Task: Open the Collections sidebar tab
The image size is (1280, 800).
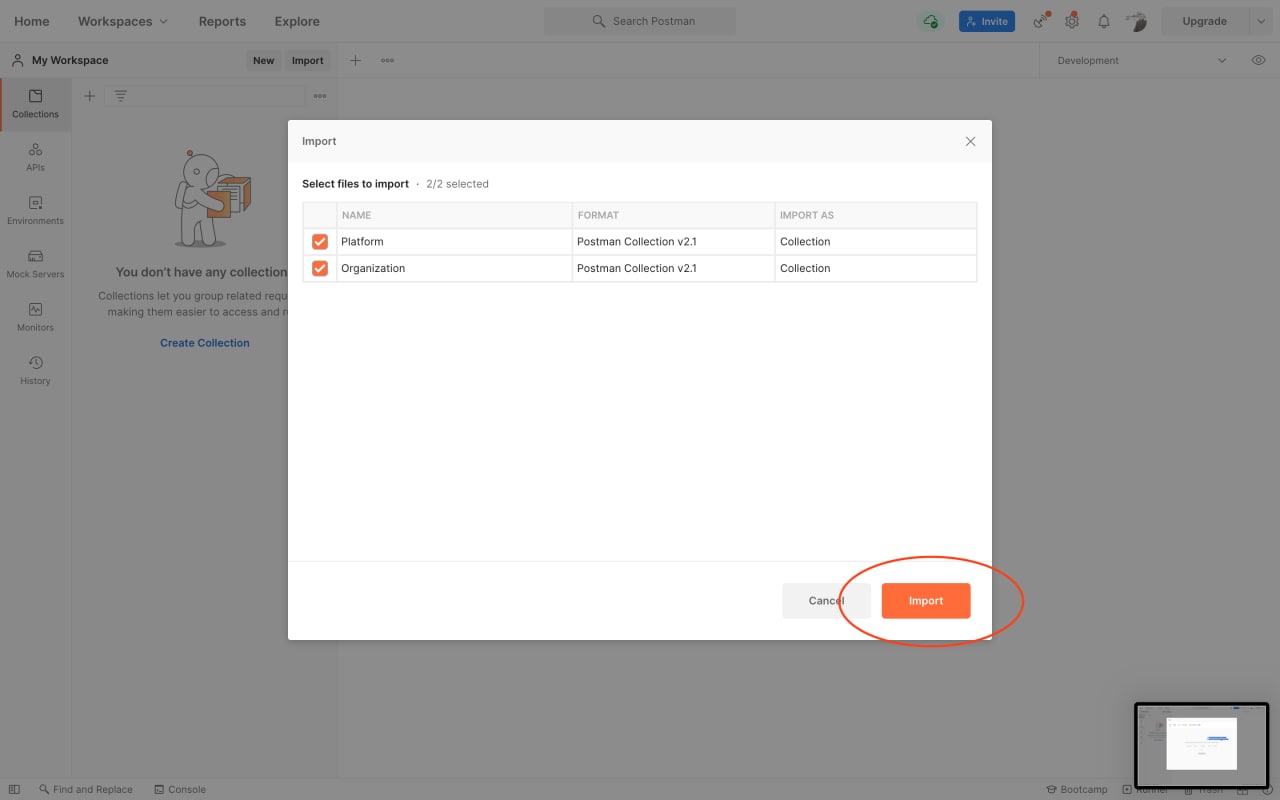Action: tap(35, 104)
